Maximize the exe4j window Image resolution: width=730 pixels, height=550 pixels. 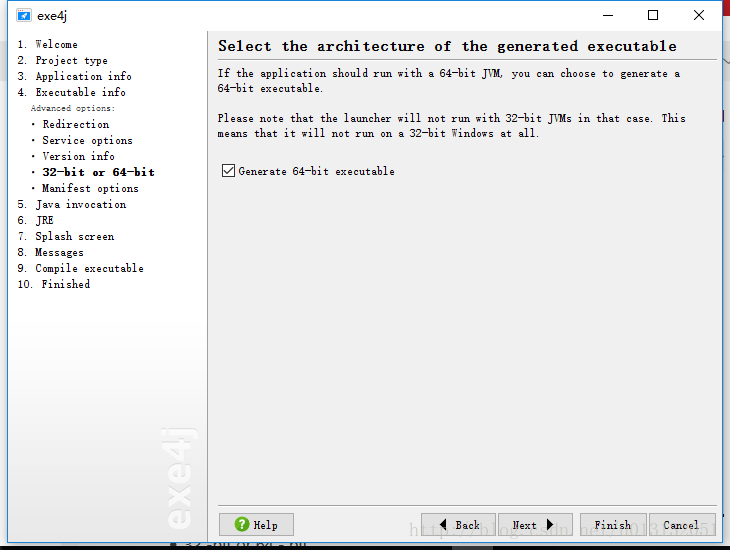coord(653,15)
